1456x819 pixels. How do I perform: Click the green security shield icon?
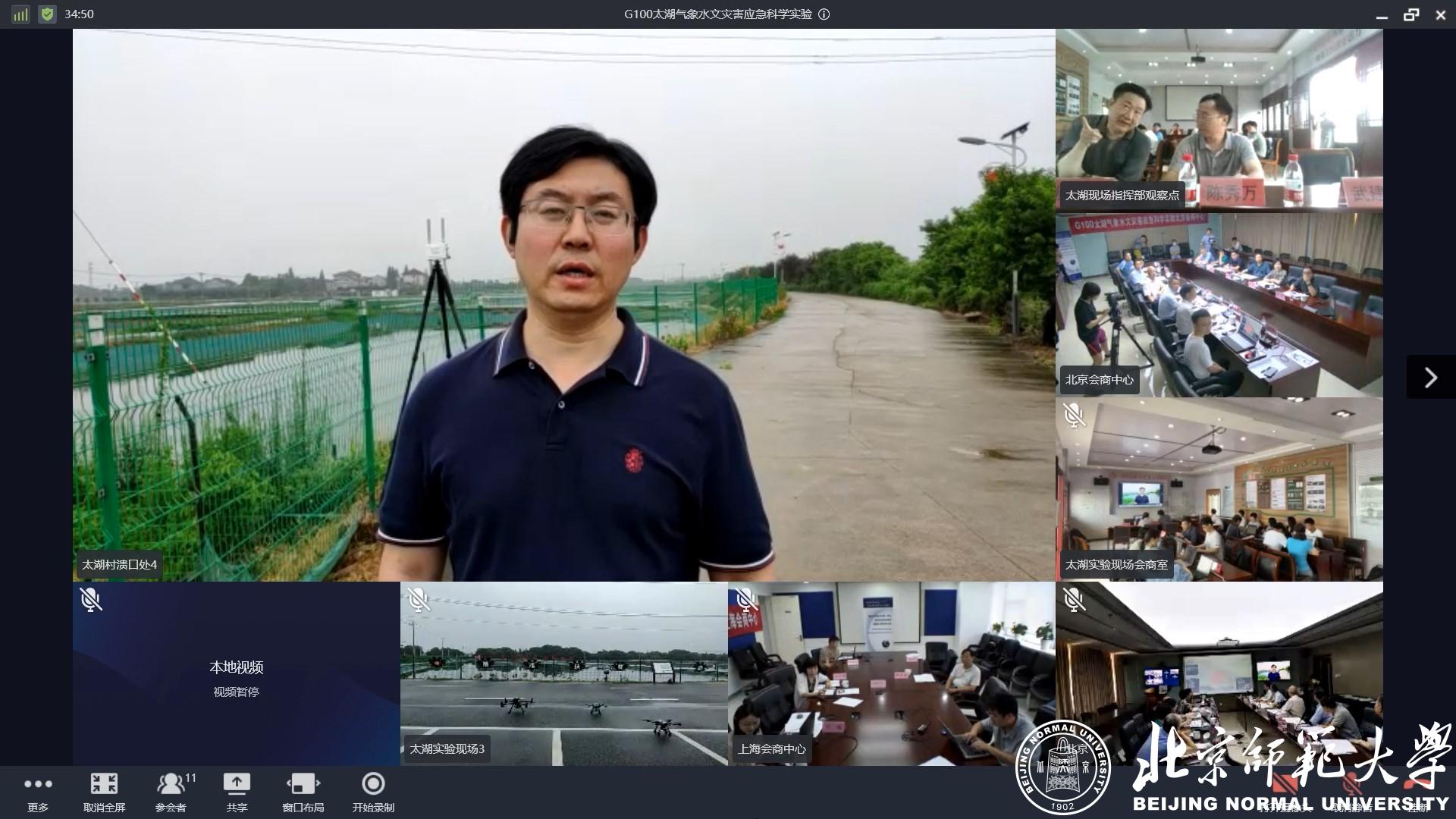tap(47, 14)
